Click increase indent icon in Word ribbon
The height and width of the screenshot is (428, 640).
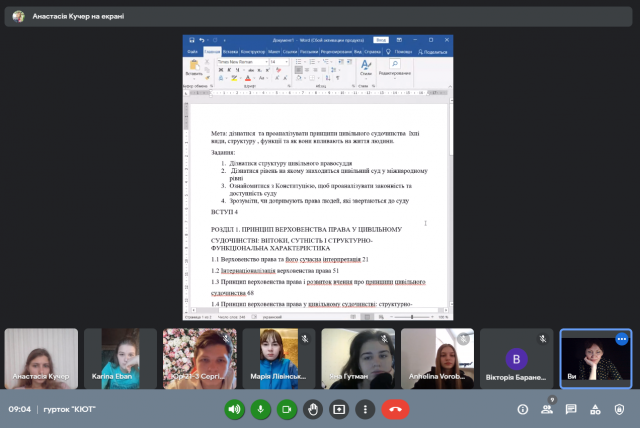coord(349,62)
